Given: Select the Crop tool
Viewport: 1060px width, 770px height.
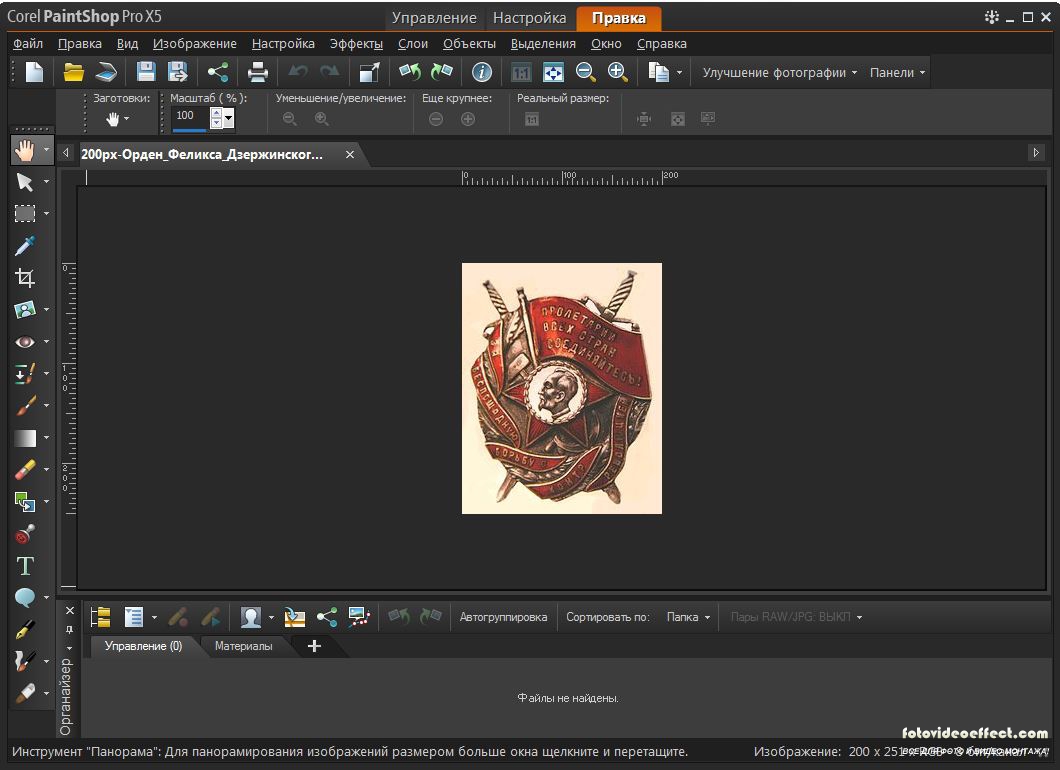Looking at the screenshot, I should [x=25, y=277].
